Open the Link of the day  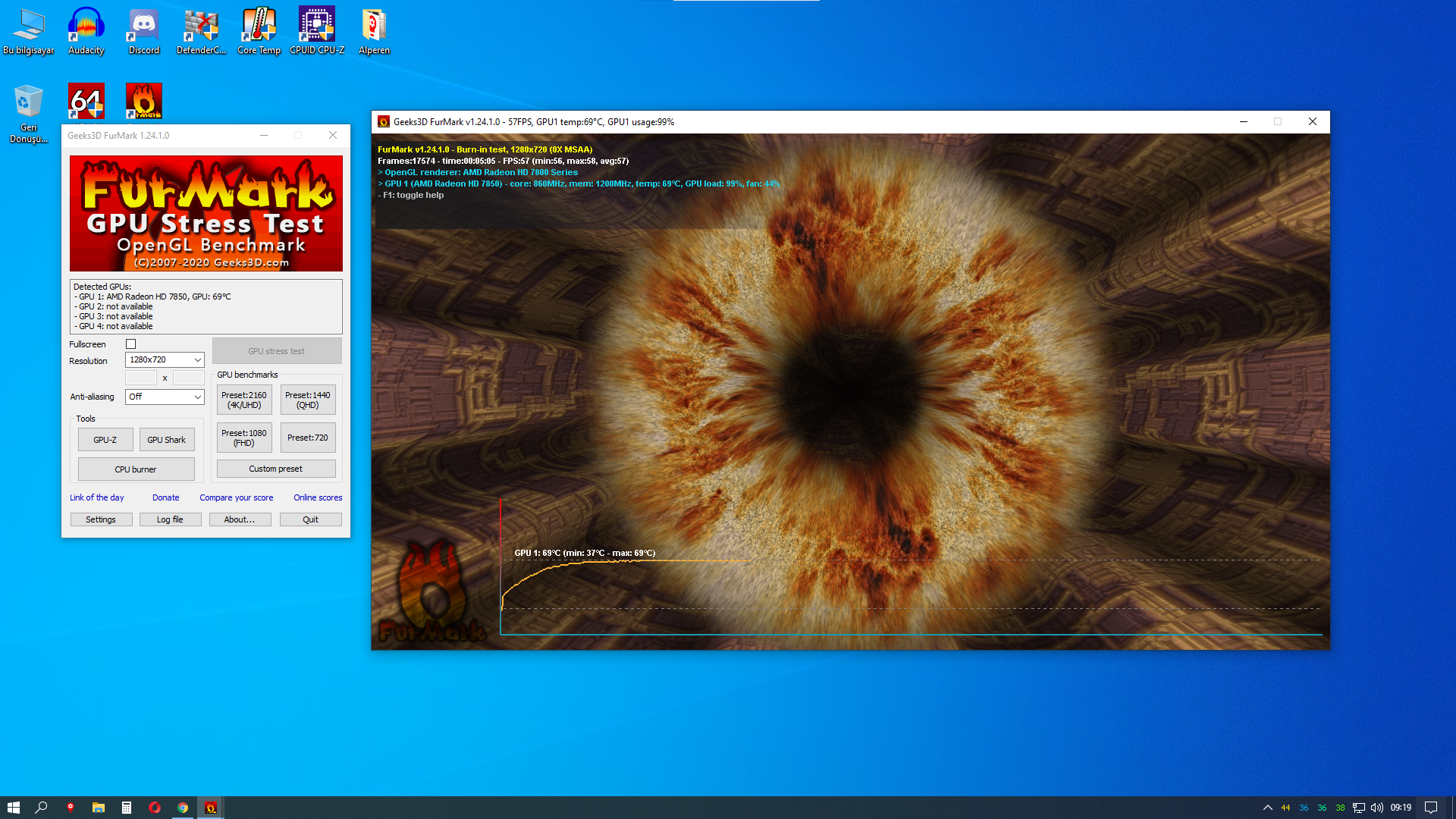[97, 497]
